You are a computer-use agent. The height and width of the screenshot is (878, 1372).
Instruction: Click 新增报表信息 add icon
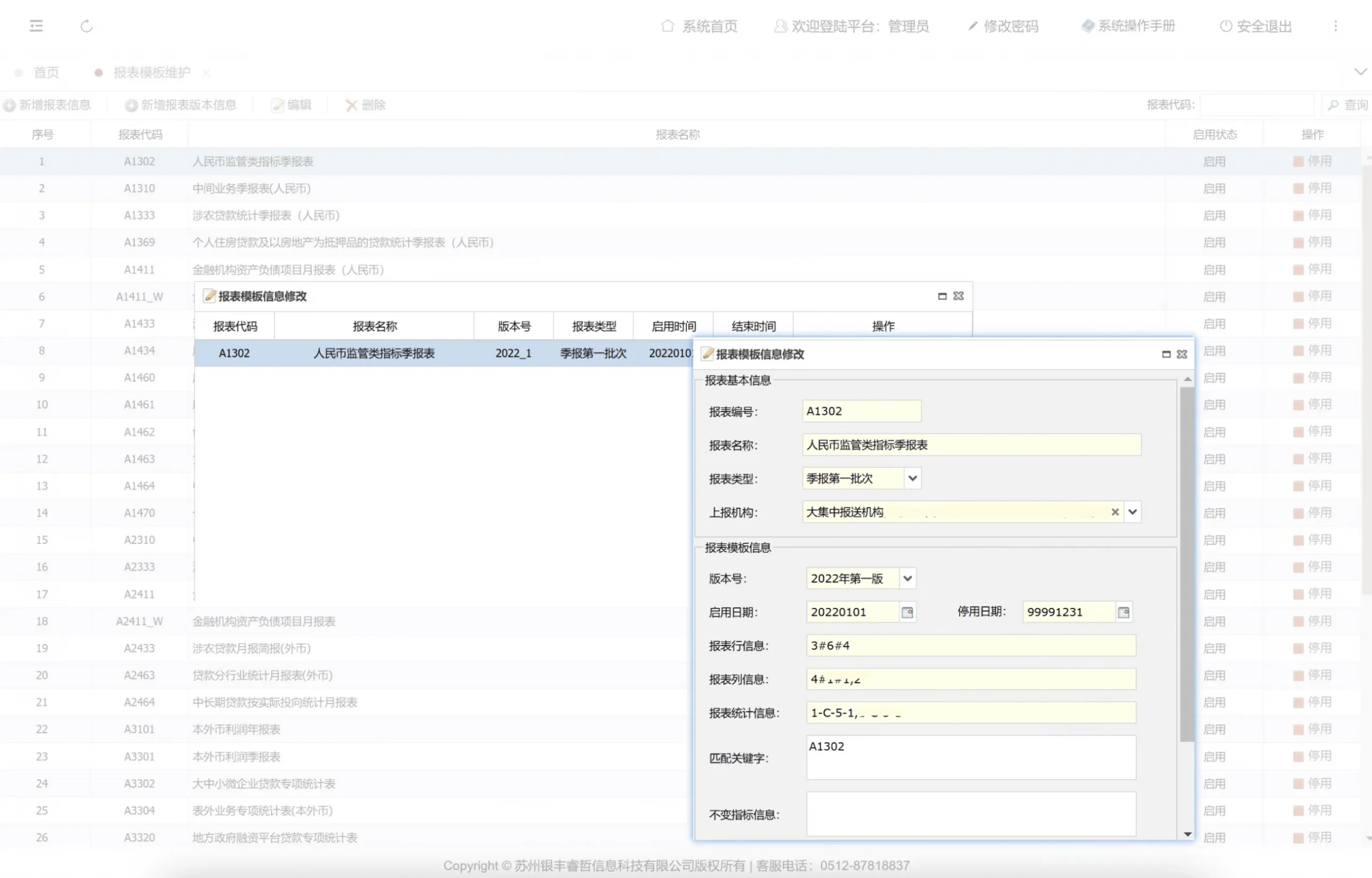10,106
